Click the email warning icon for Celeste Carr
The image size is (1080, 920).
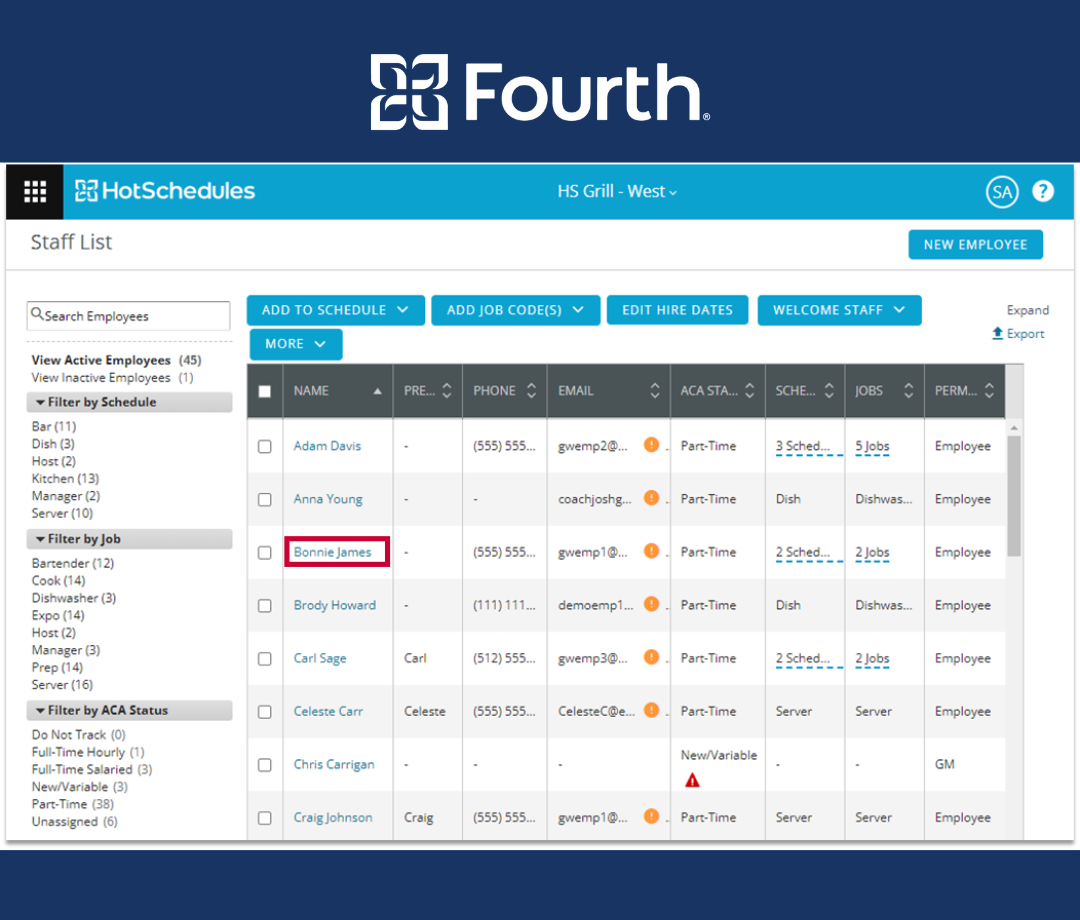pos(651,710)
